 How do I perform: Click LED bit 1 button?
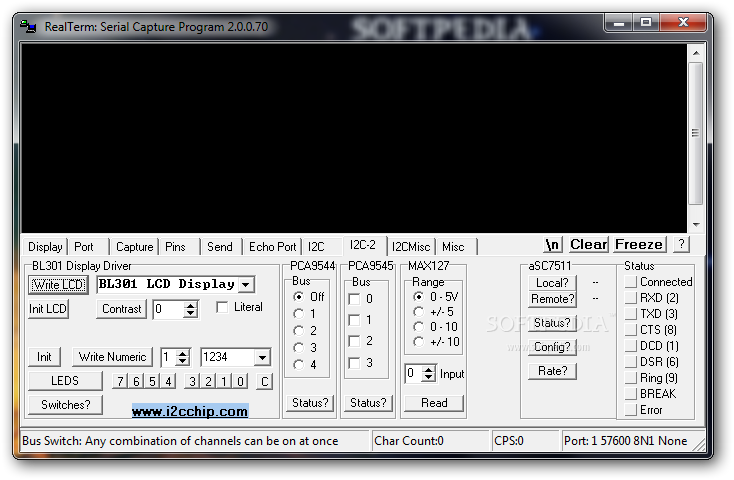coord(224,382)
